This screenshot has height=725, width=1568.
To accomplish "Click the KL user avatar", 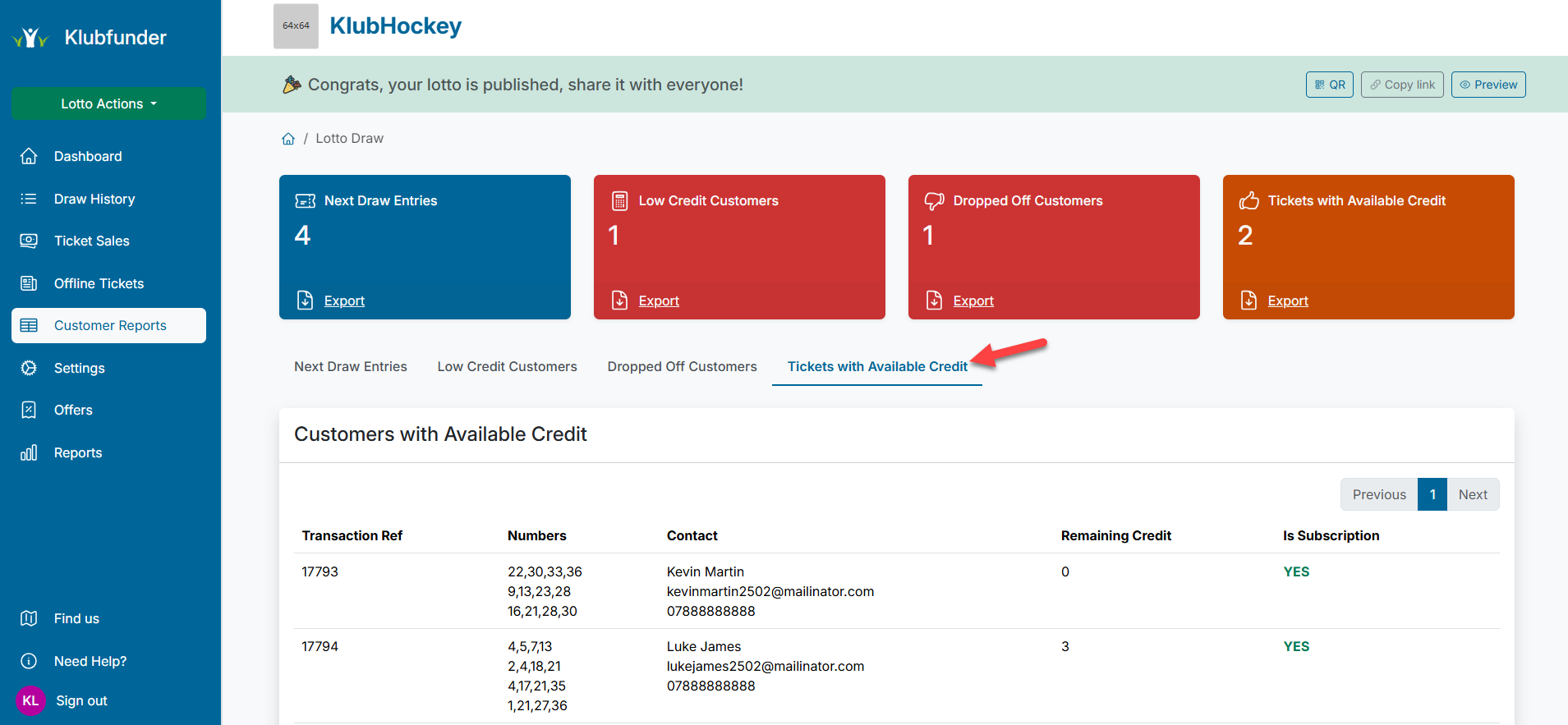I will [x=30, y=700].
